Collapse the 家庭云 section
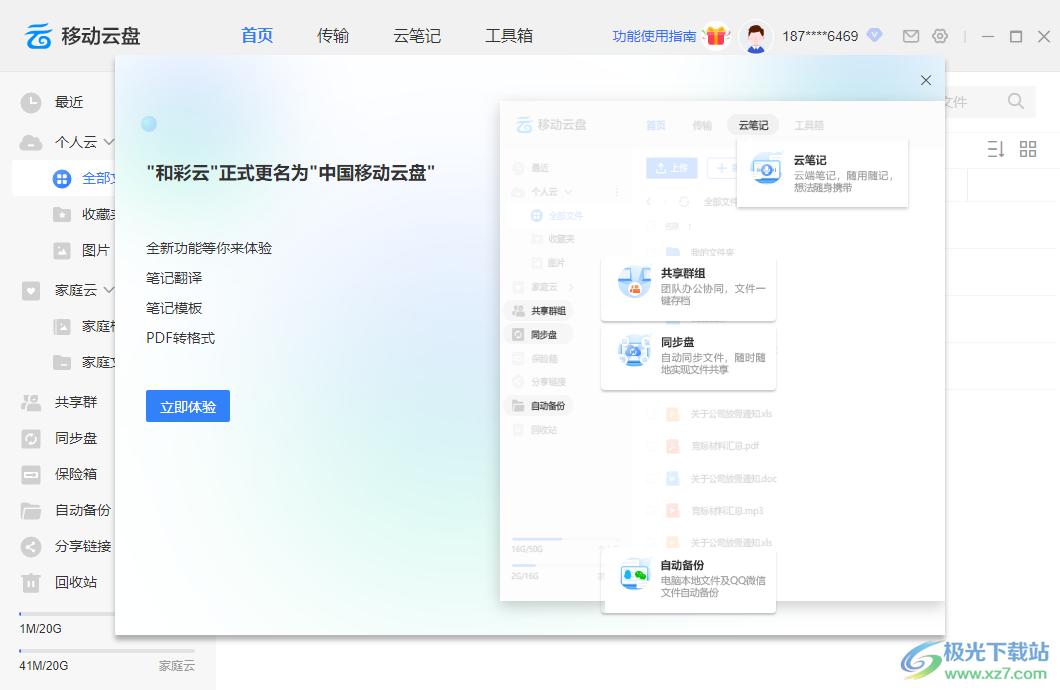This screenshot has width=1060, height=690. (109, 290)
